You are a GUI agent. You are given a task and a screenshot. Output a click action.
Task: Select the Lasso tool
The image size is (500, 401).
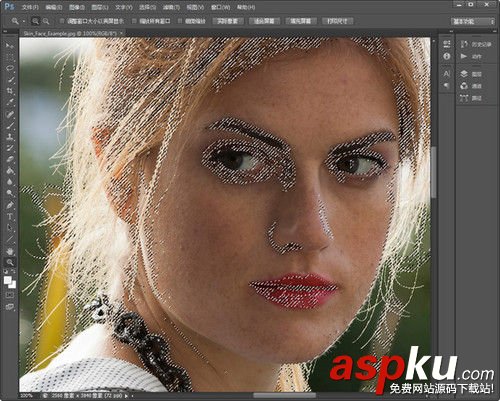coord(10,68)
